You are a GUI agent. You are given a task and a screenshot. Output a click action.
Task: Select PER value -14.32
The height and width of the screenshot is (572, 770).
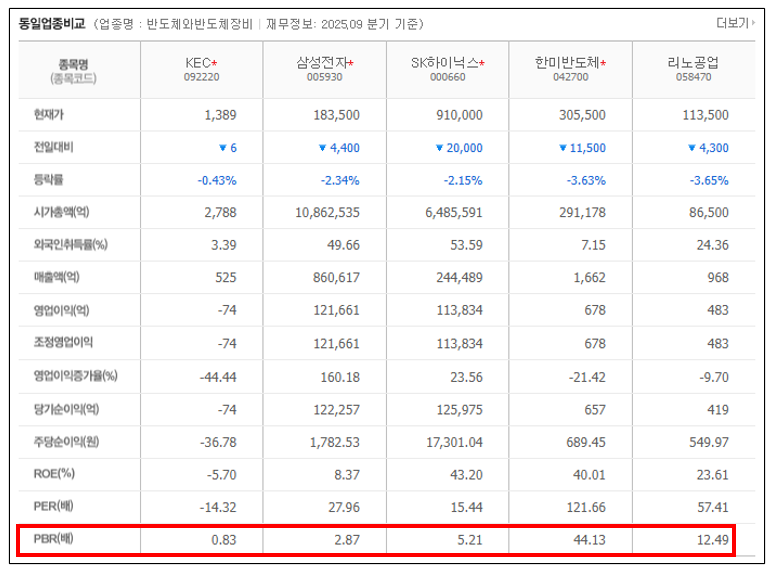(218, 507)
